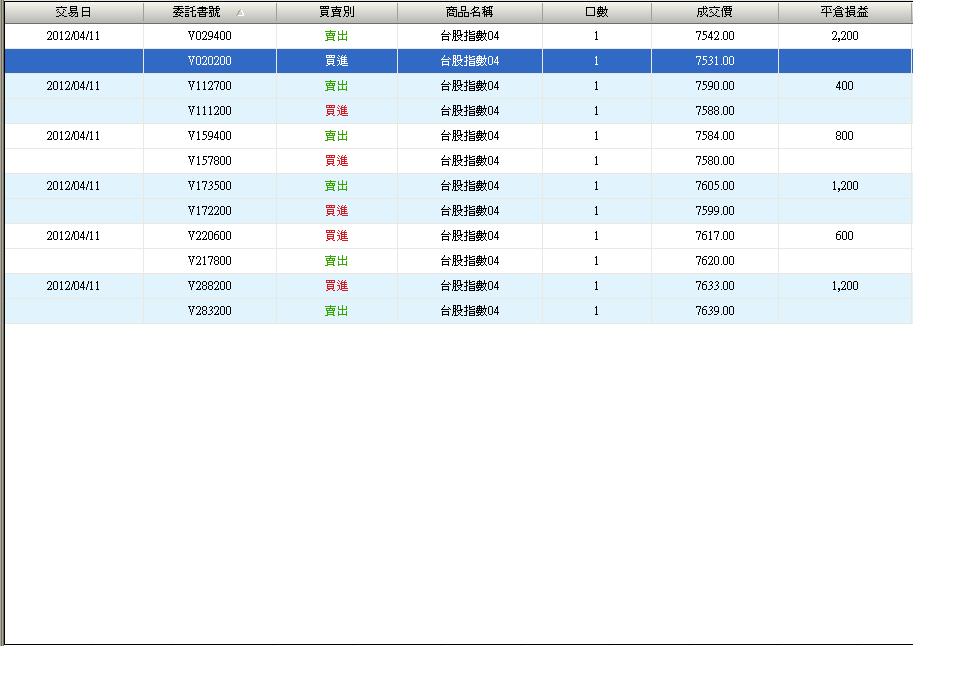
Task: Click 賣出 in V029400 row
Action: click(x=337, y=36)
